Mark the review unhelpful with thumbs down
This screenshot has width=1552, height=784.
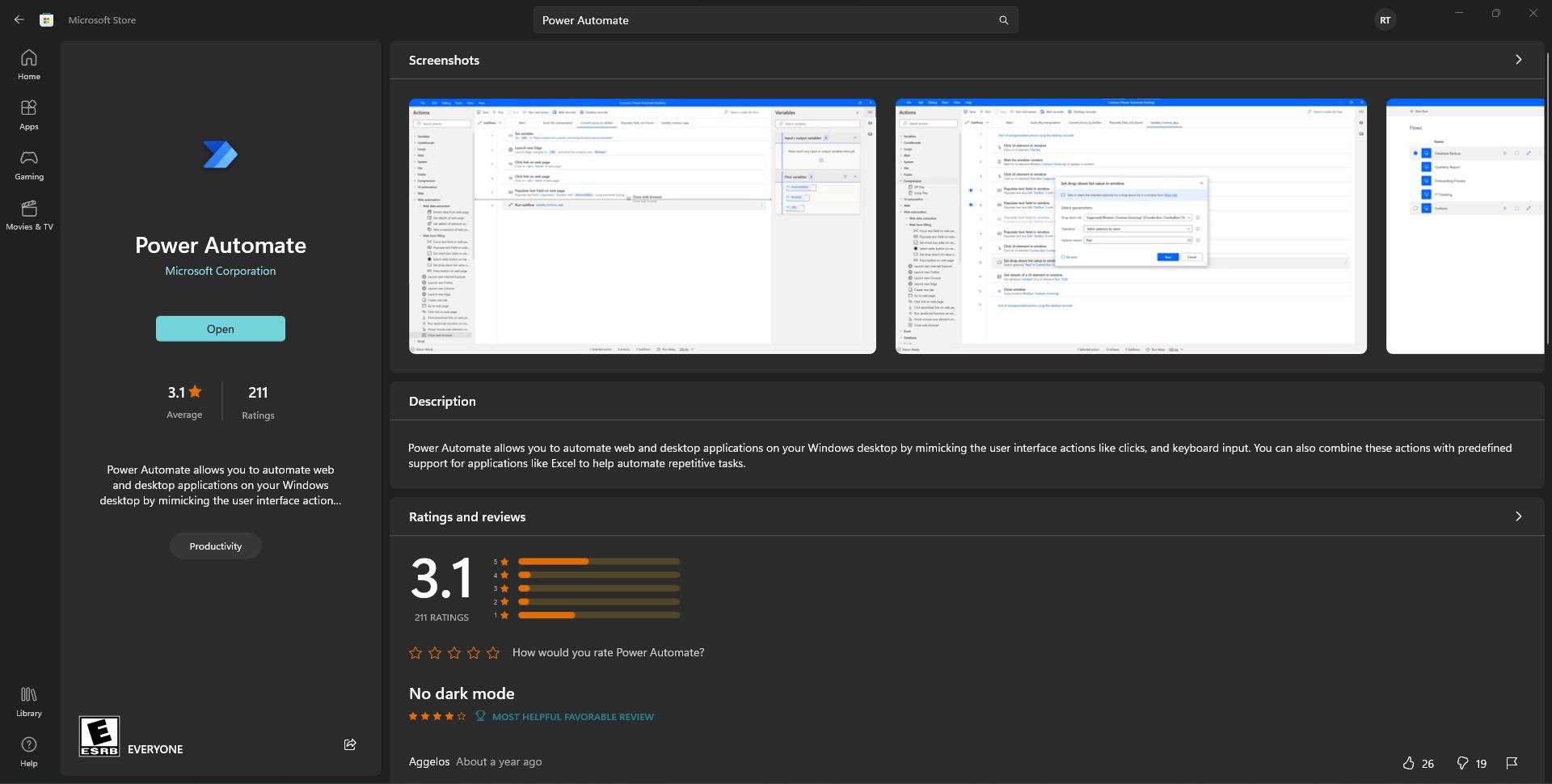click(x=1461, y=763)
